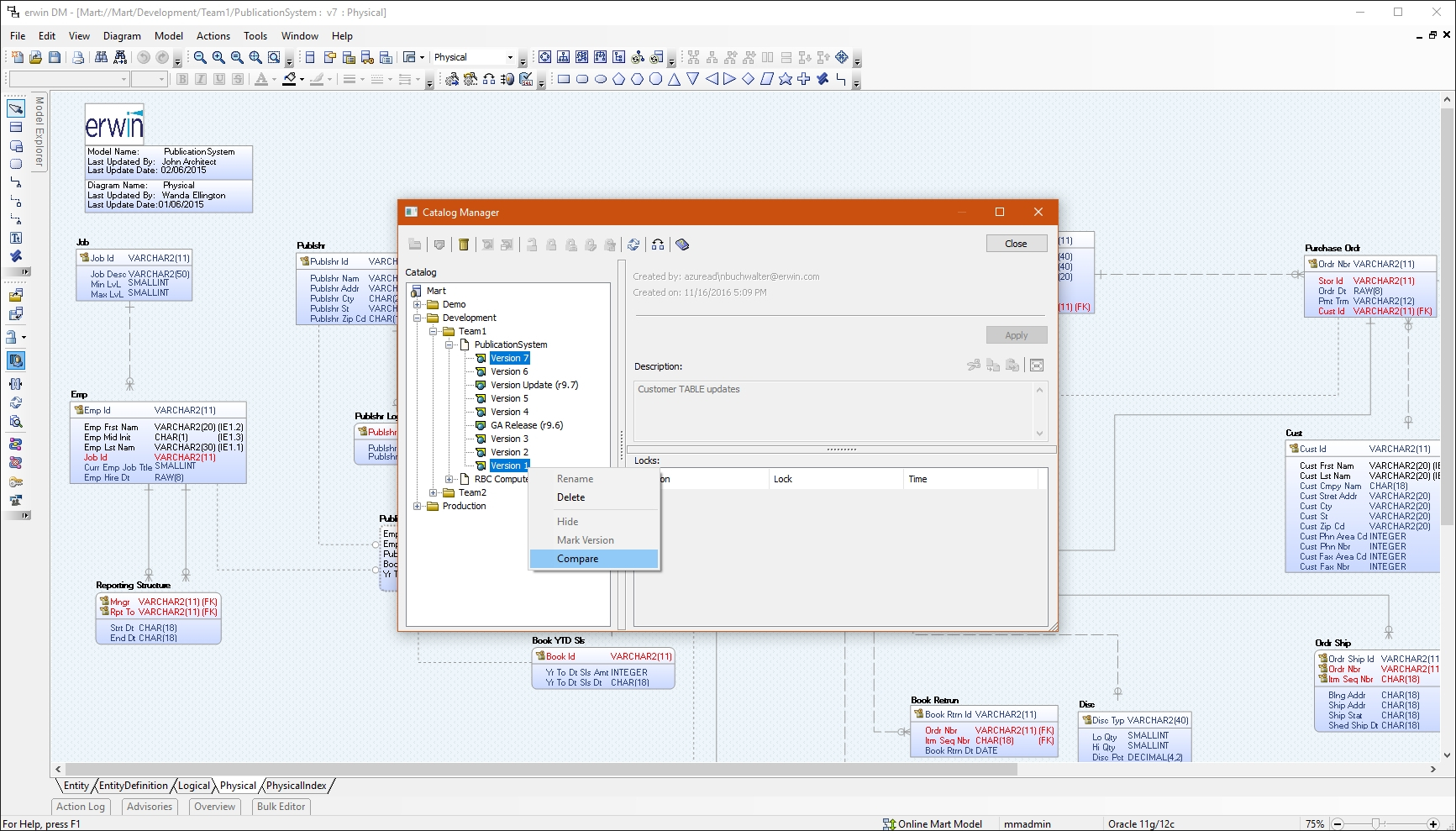This screenshot has height=831, width=1456.
Task: Select Version 6 in catalog tree
Action: [x=509, y=371]
